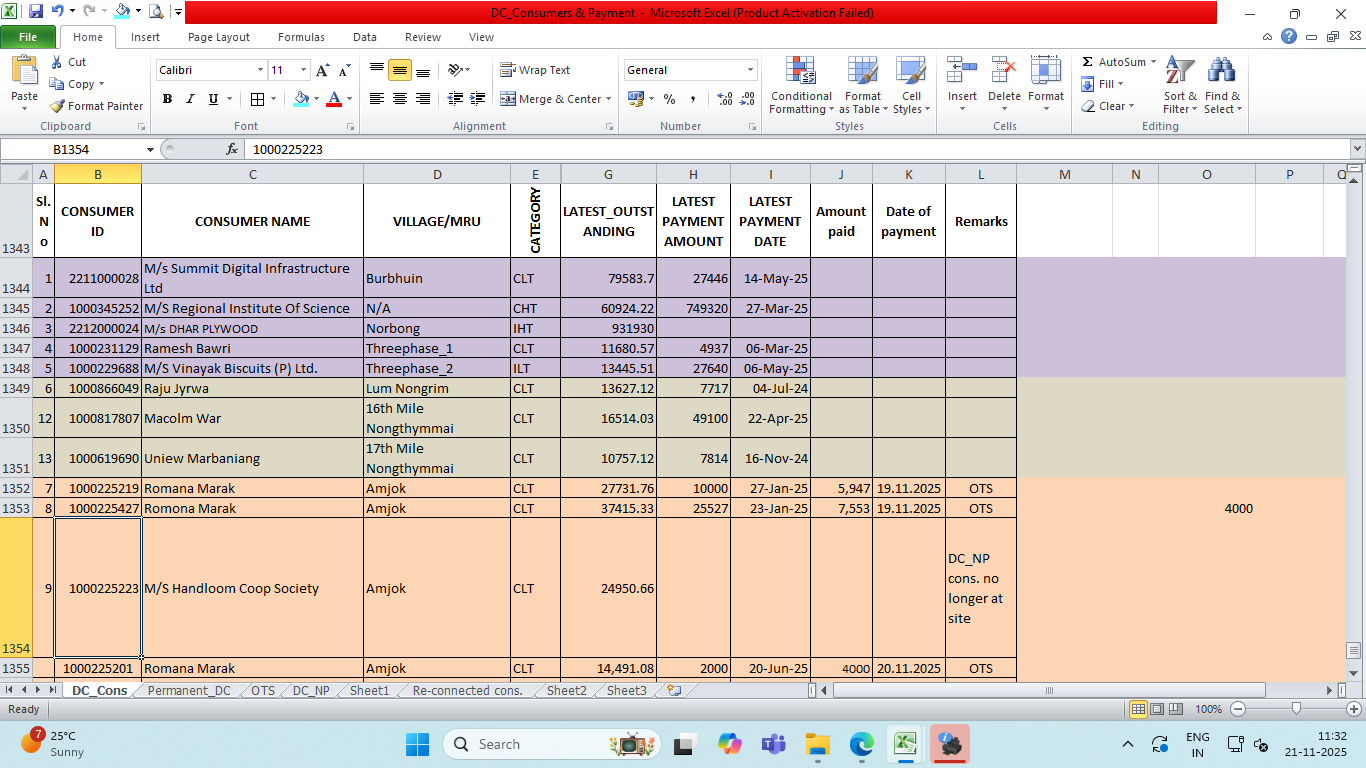This screenshot has width=1366, height=768.
Task: Open the Formulas ribbon tab
Action: (x=301, y=37)
